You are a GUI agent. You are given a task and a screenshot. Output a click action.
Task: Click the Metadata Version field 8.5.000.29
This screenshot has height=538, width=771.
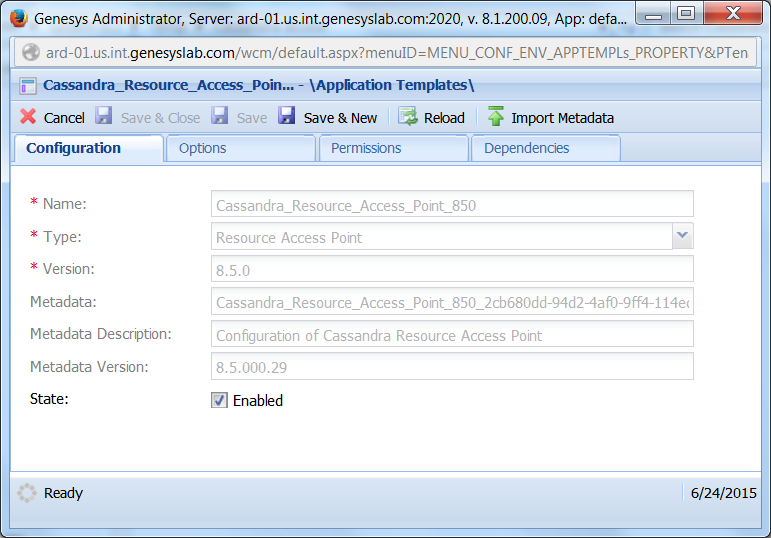[452, 366]
